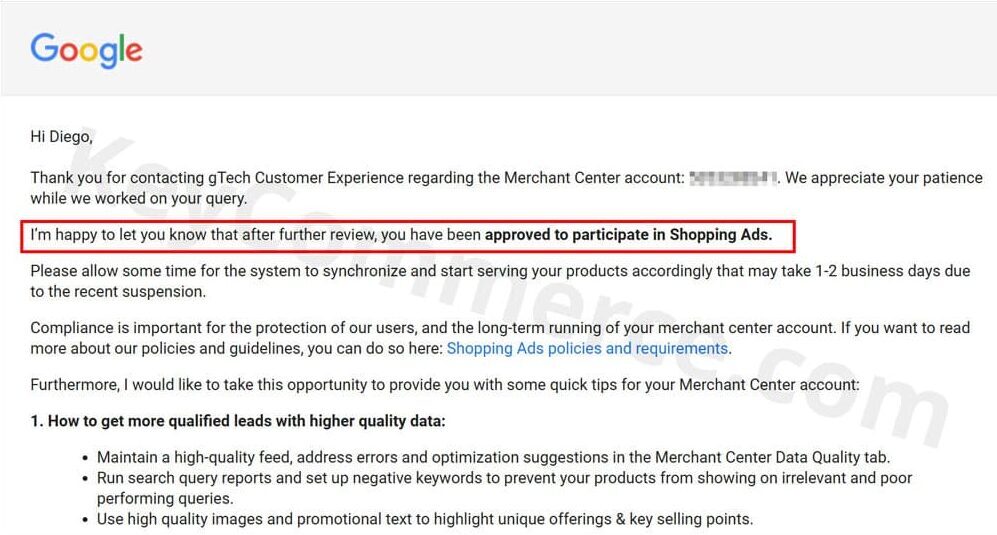
Task: Click bold "approved to participate in Shopping Ads" text
Action: [628, 236]
